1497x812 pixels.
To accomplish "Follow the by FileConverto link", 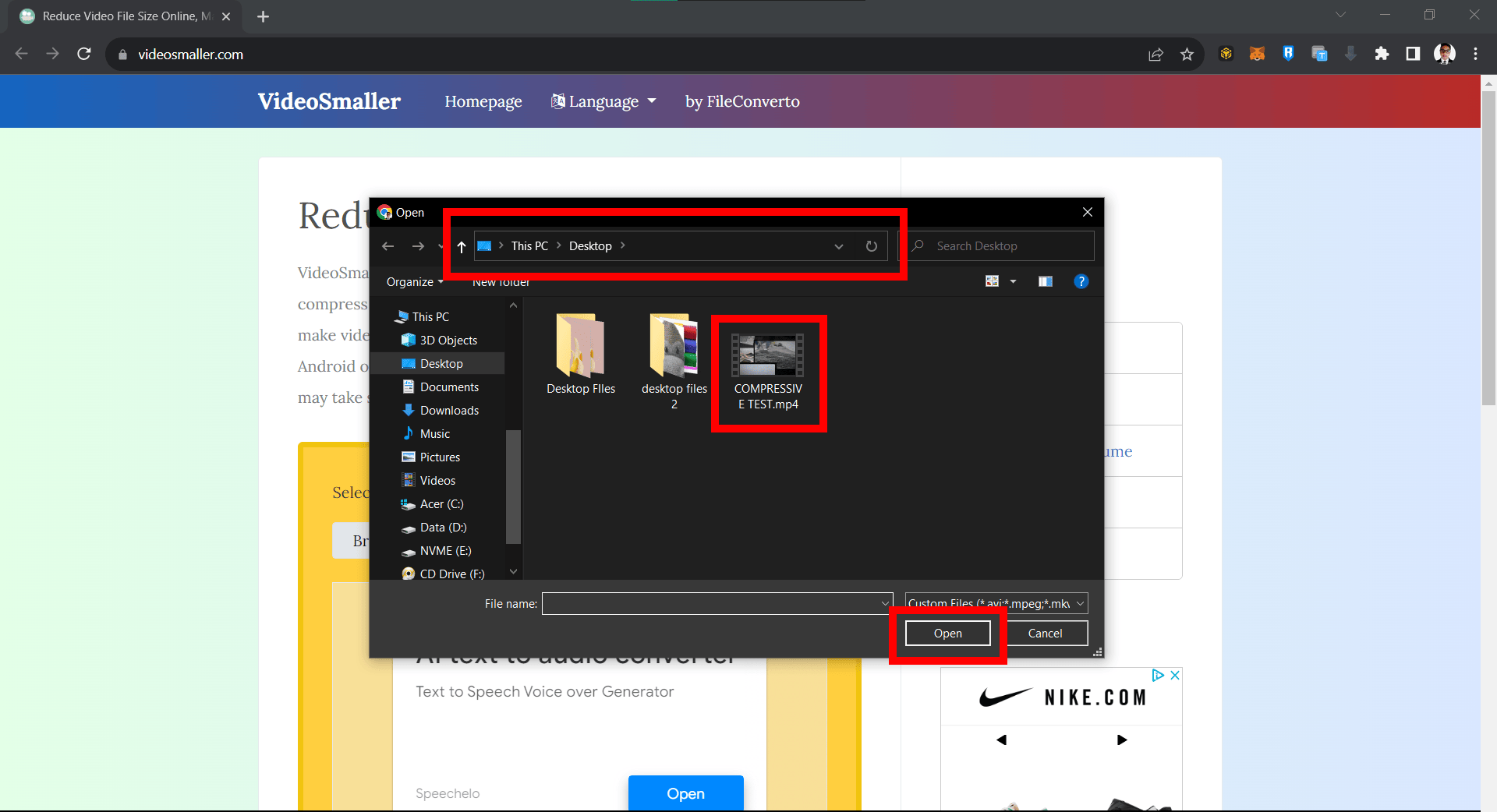I will click(x=741, y=101).
